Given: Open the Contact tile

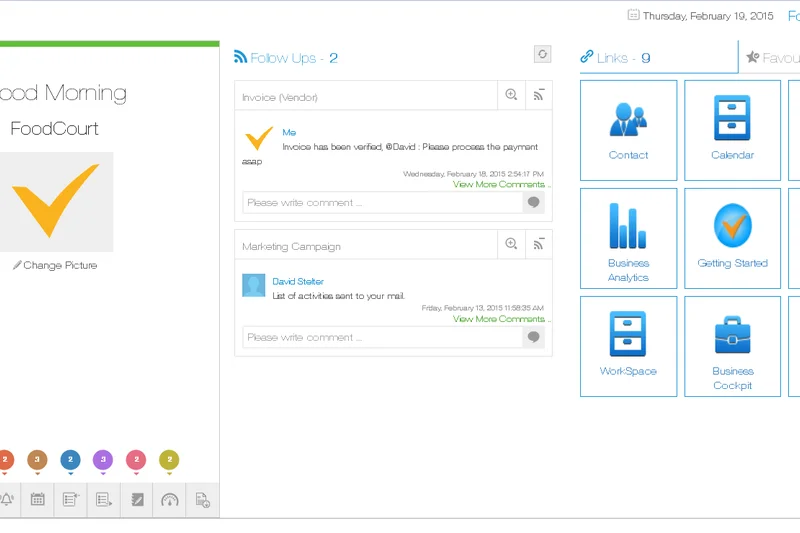Looking at the screenshot, I should point(628,130).
